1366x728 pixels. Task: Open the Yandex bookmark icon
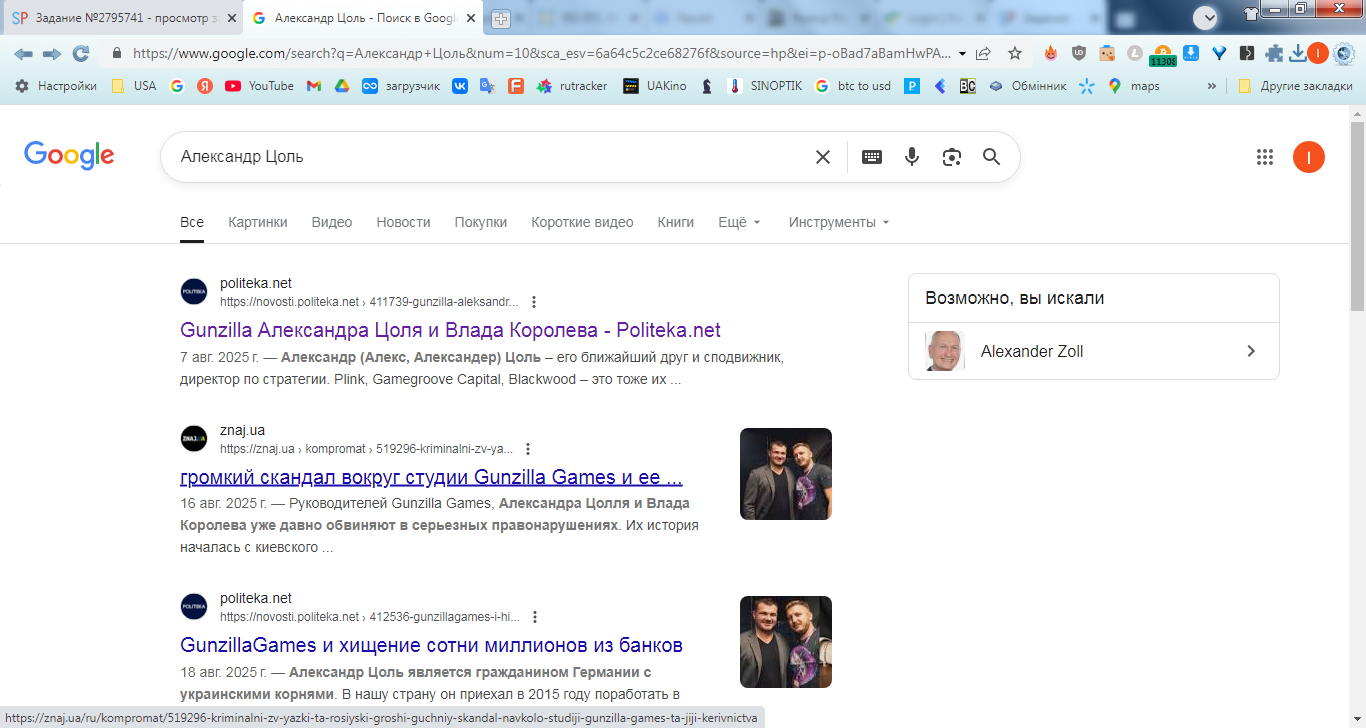(205, 86)
